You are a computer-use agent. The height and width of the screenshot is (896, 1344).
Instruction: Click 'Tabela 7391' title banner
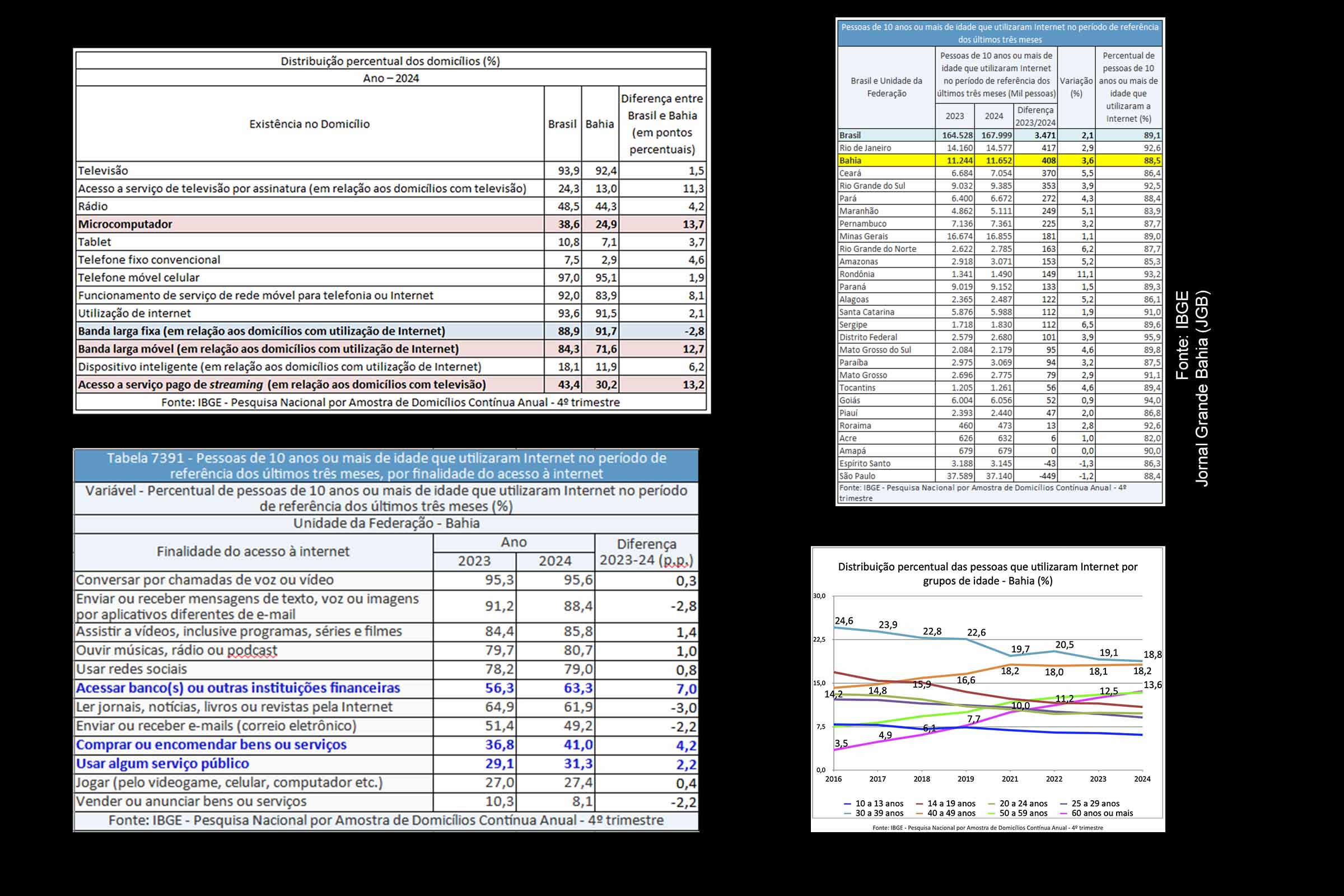tap(386, 466)
